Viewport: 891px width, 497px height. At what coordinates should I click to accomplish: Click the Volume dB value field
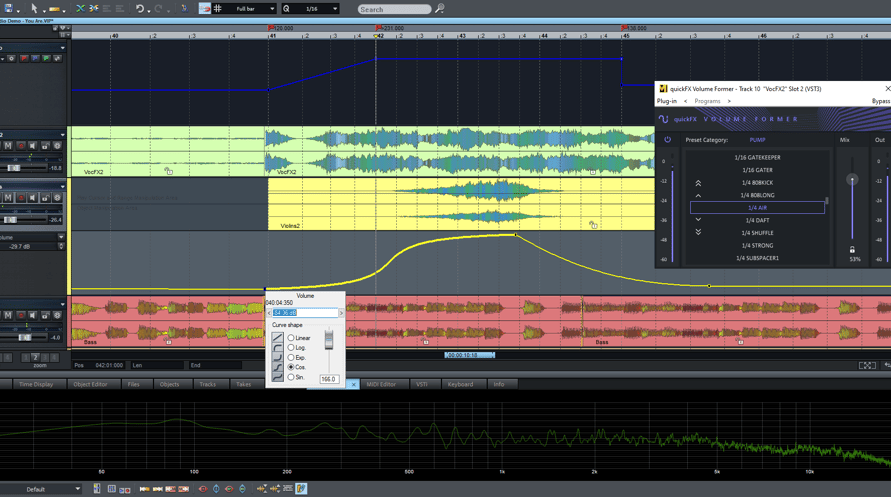pos(305,313)
